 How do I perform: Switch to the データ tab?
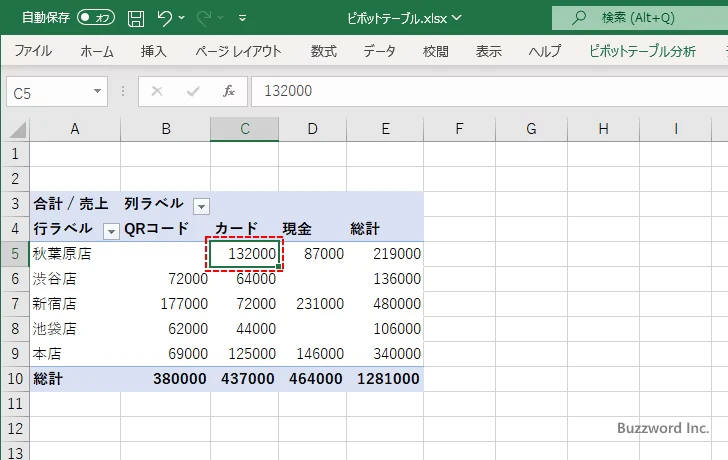[x=379, y=51]
